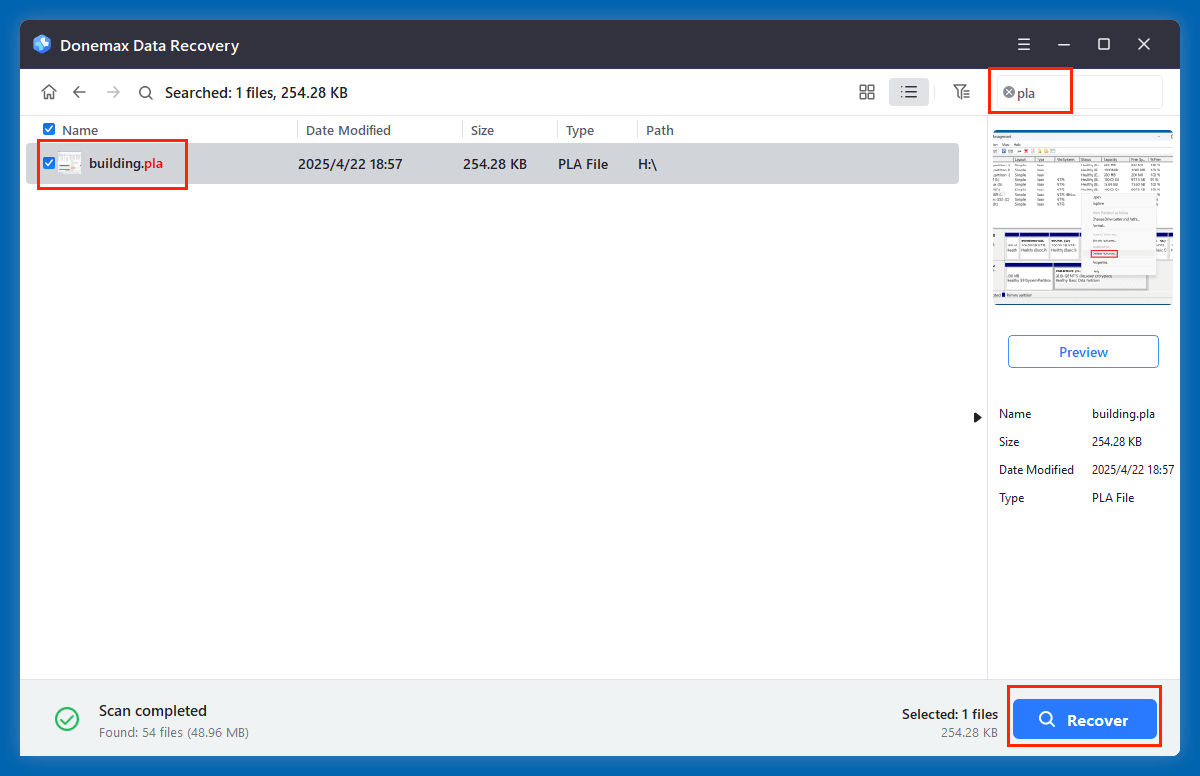The height and width of the screenshot is (776, 1200).
Task: Click the search magnifier icon
Action: (x=146, y=92)
